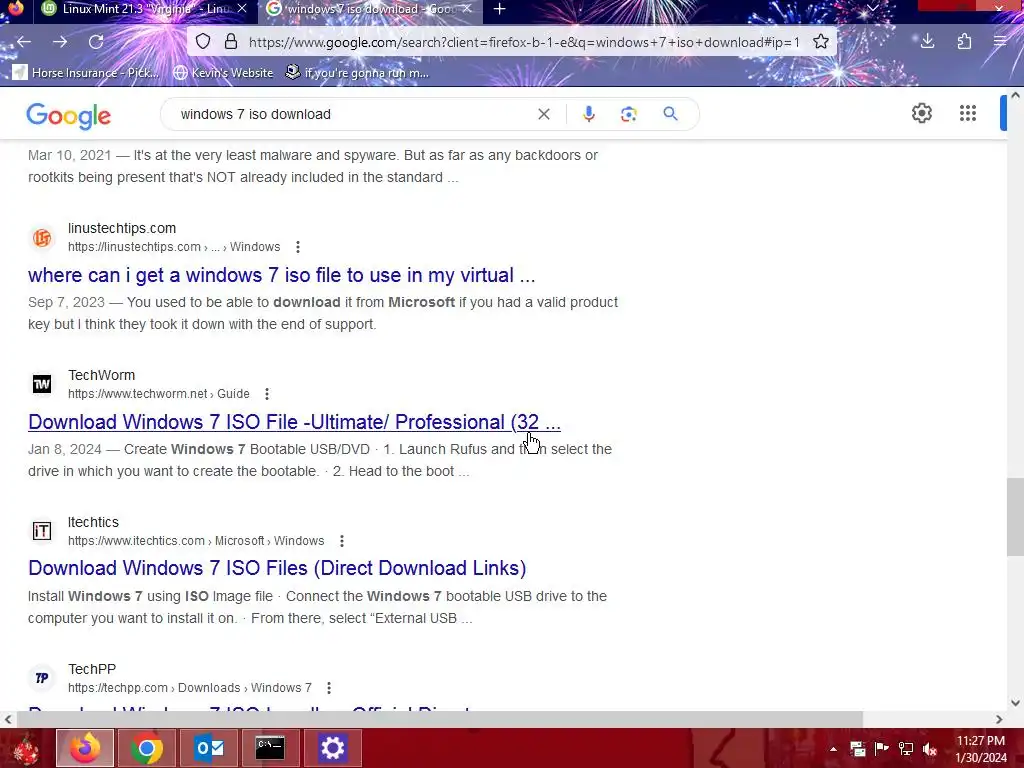Open more options for Itechtics result

tap(342, 541)
